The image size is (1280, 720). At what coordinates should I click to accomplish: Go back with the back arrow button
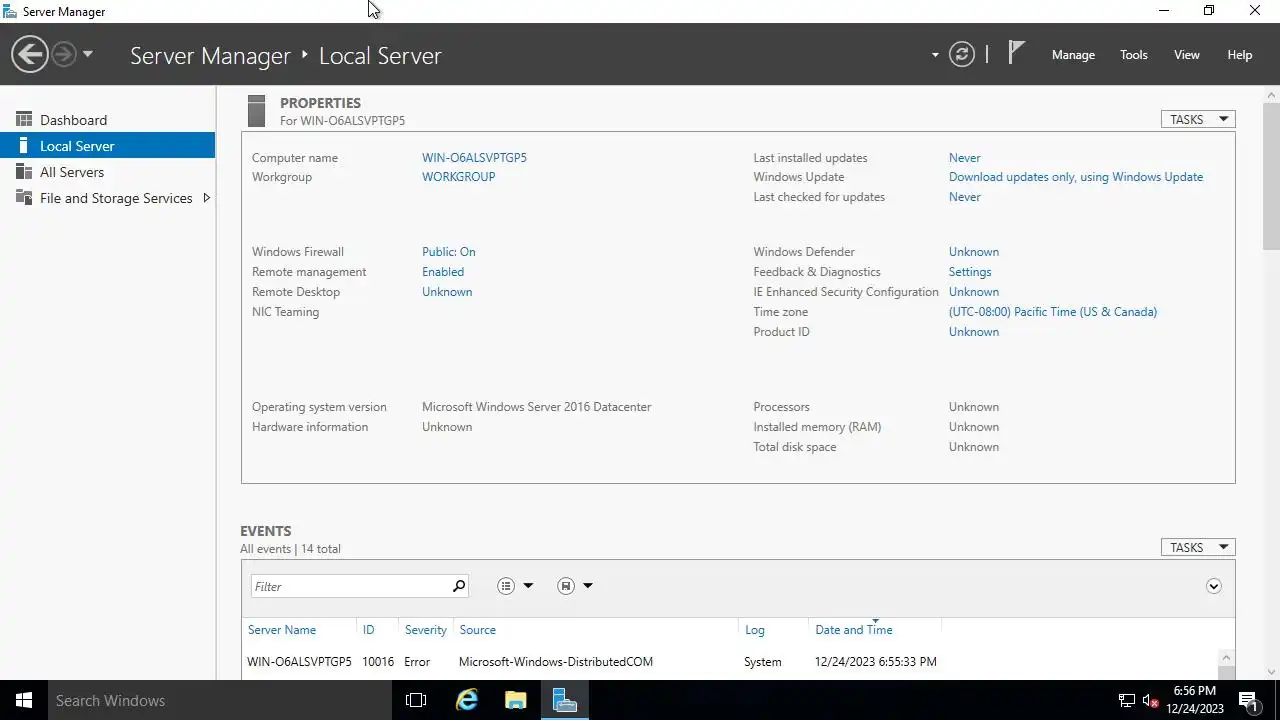[30, 54]
